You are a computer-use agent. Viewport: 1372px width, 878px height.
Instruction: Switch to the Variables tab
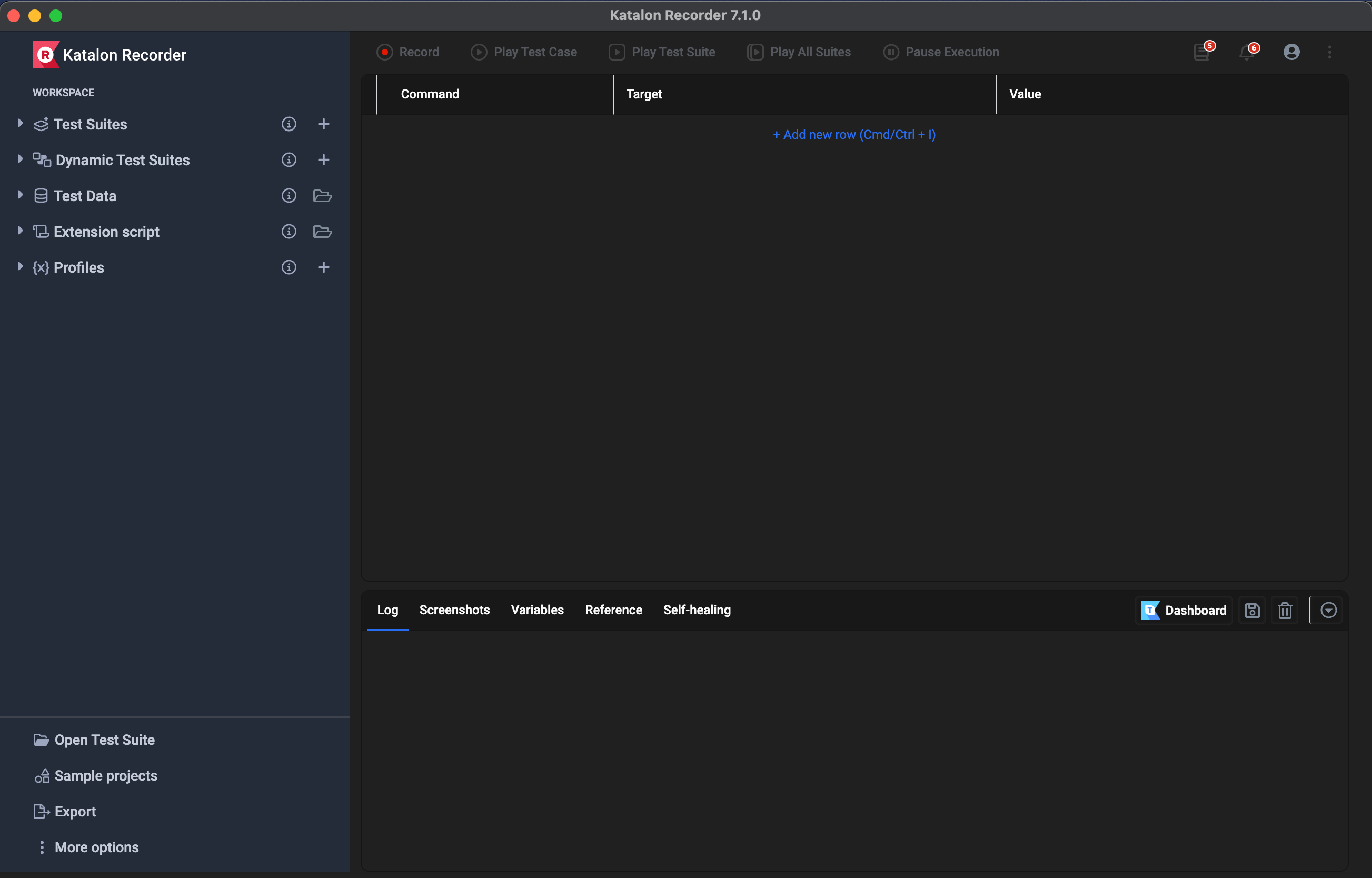[537, 610]
